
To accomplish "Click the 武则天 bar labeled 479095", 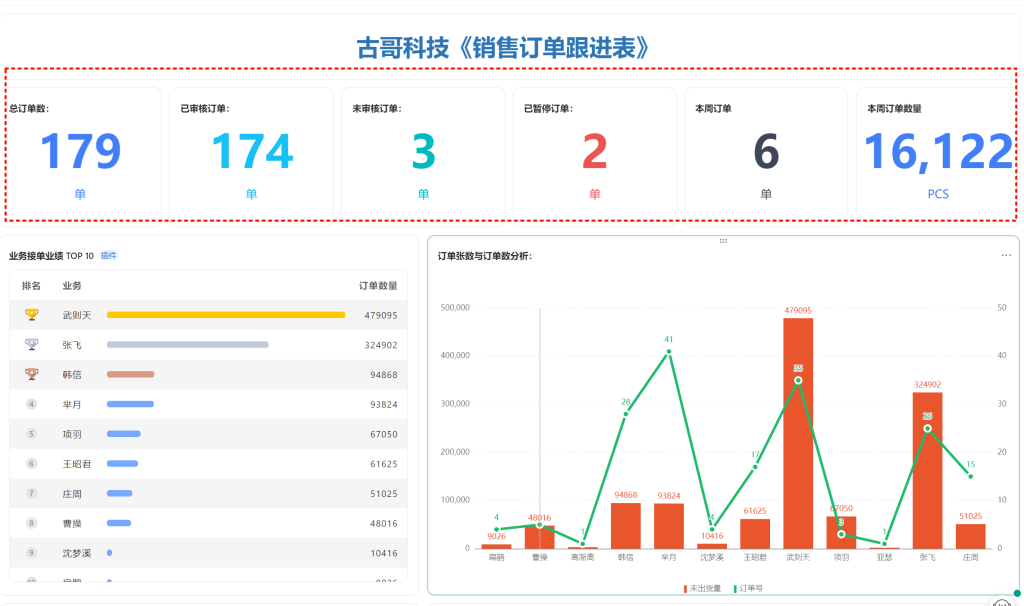I will tap(798, 433).
